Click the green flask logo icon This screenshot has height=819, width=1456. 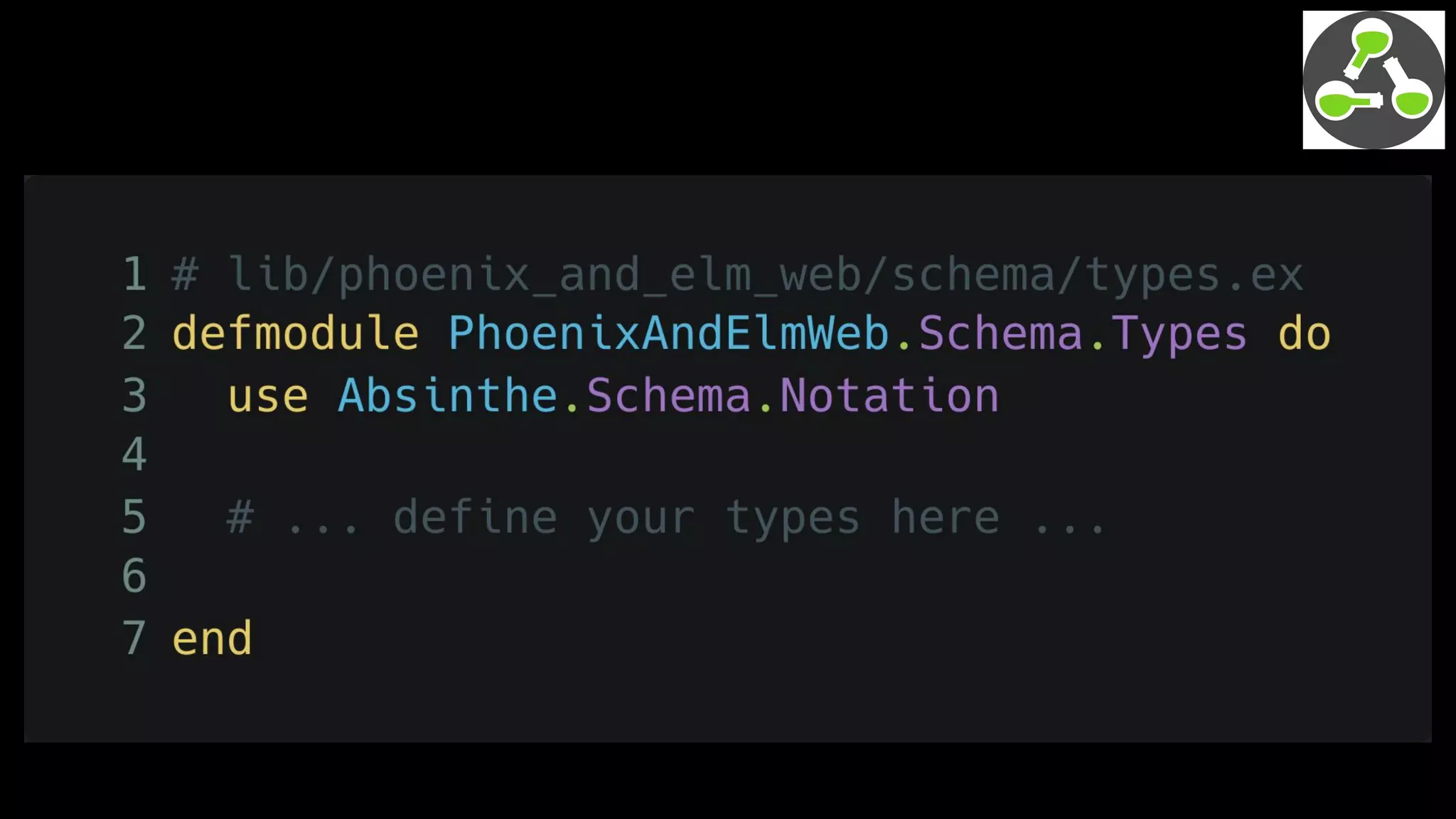(1373, 80)
